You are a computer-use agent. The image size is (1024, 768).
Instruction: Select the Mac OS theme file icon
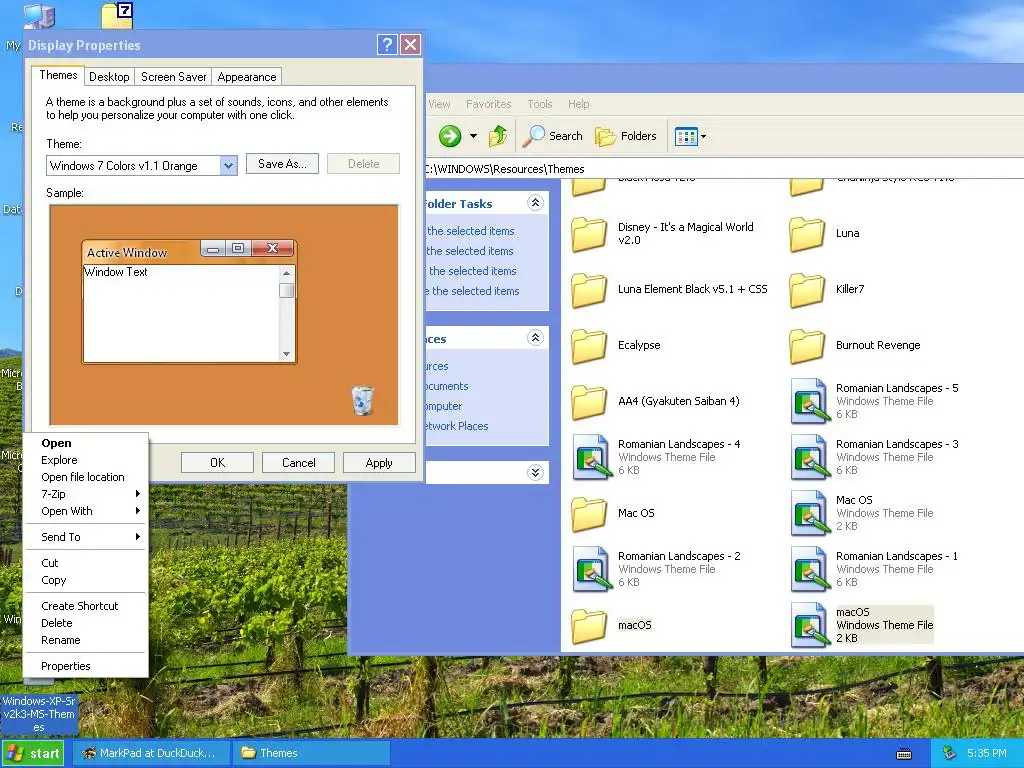click(x=809, y=513)
